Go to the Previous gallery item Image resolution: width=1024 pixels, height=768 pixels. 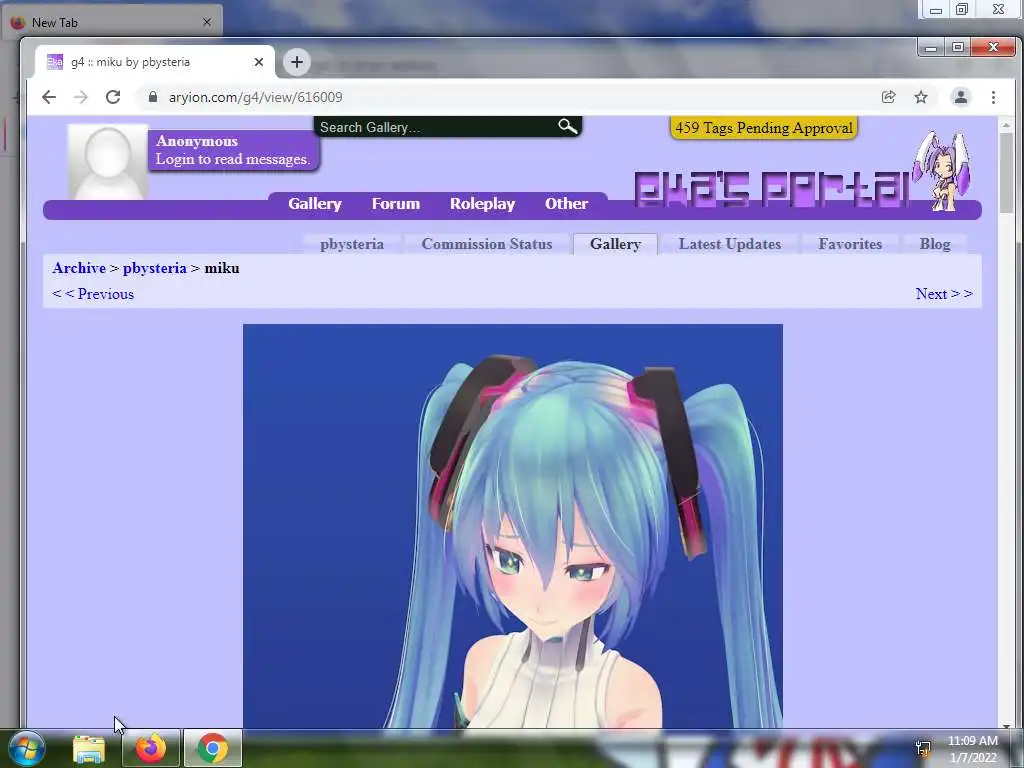click(x=93, y=294)
